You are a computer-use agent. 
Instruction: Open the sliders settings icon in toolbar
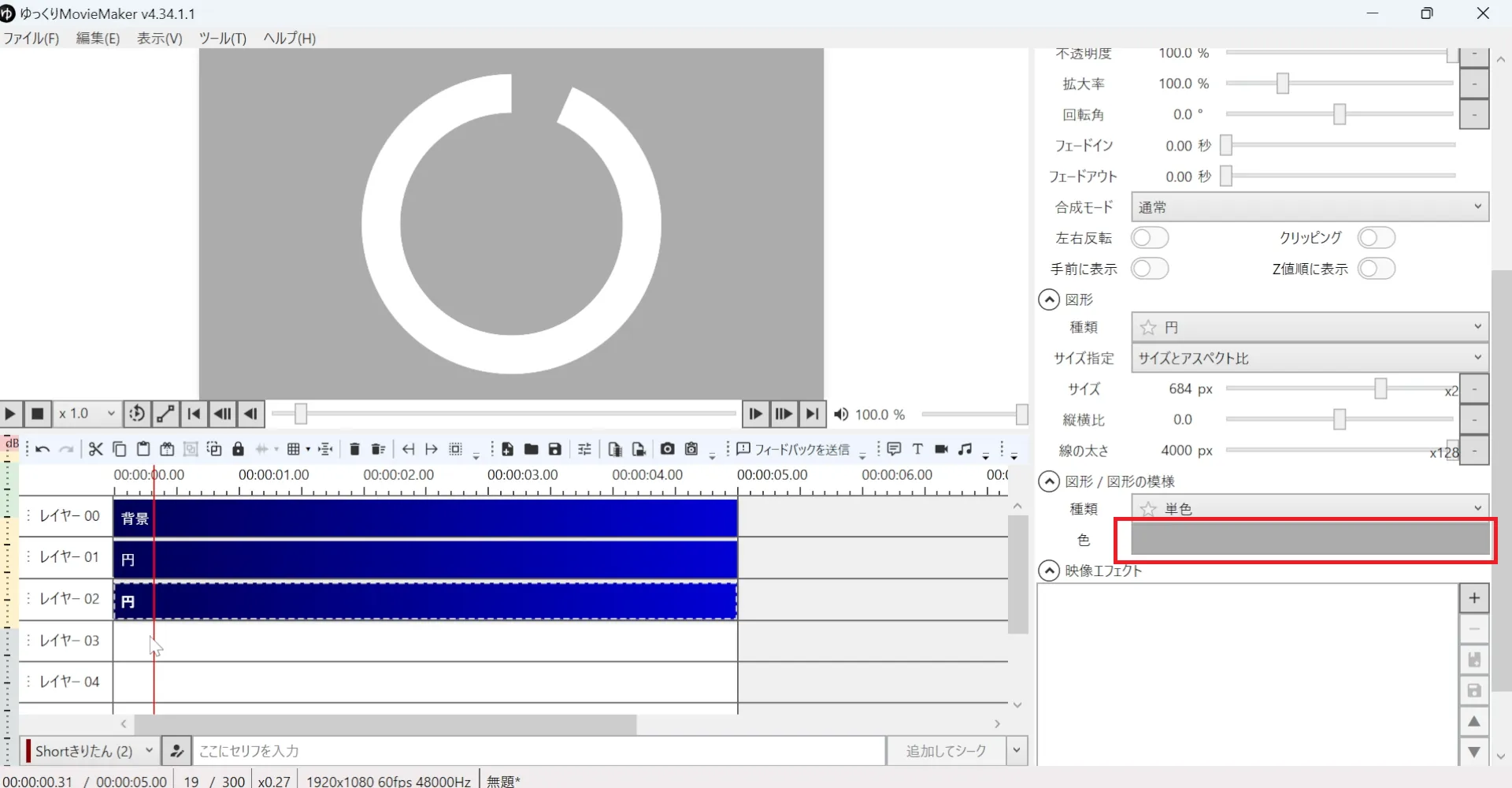pos(584,449)
